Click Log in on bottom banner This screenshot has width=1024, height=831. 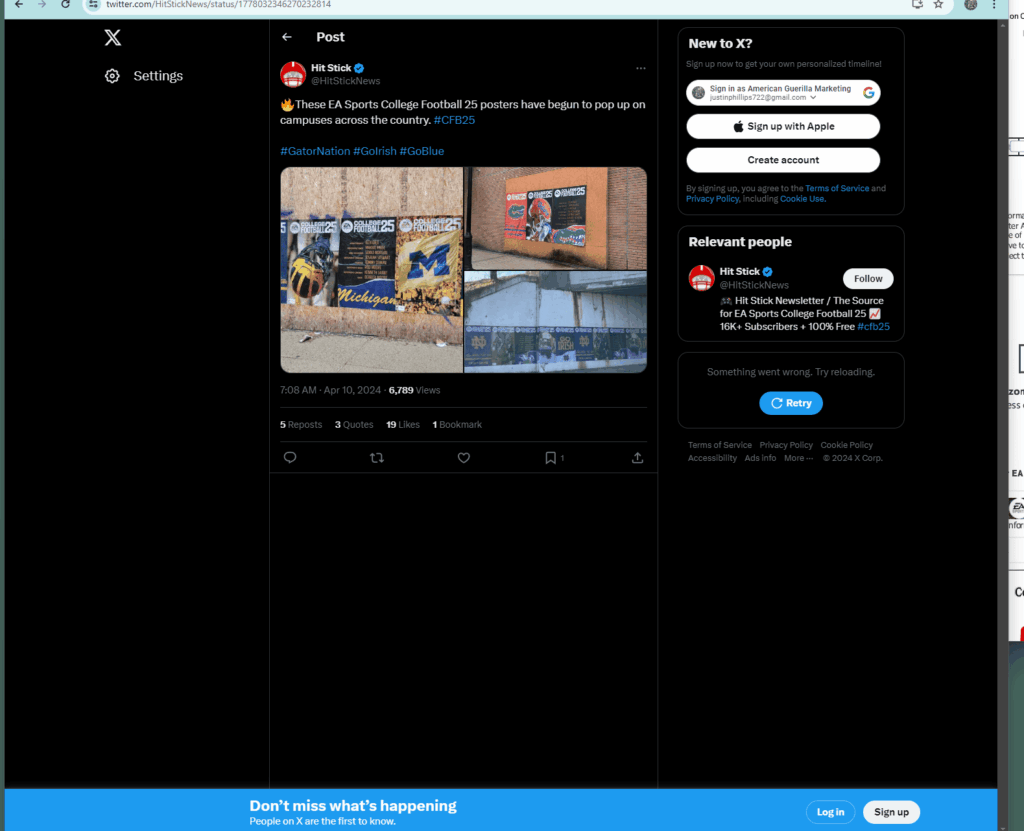point(830,812)
